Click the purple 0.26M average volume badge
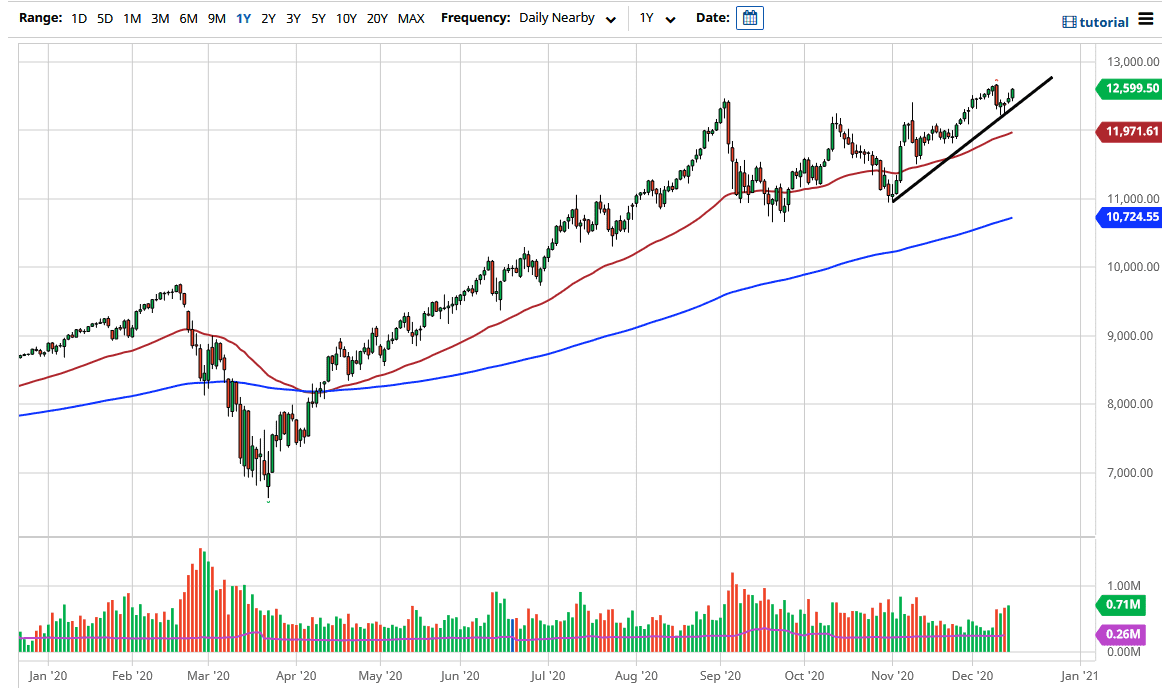The height and width of the screenshot is (689, 1162). 1122,634
